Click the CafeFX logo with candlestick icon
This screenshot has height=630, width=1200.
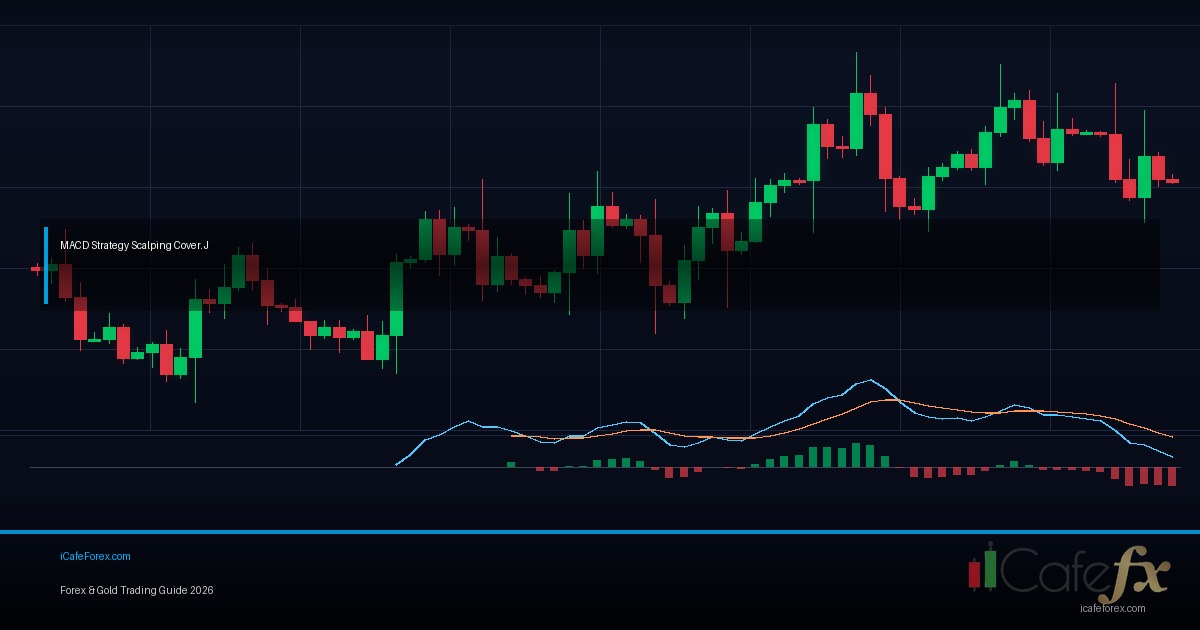tap(1068, 571)
